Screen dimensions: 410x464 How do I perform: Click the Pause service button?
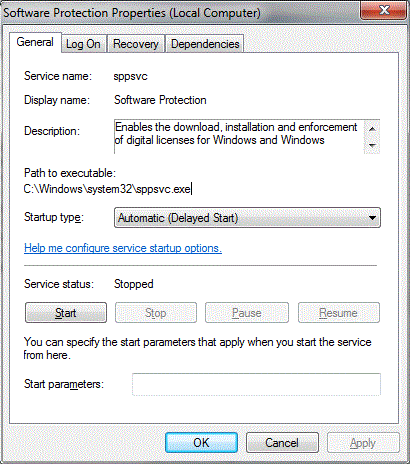[247, 313]
